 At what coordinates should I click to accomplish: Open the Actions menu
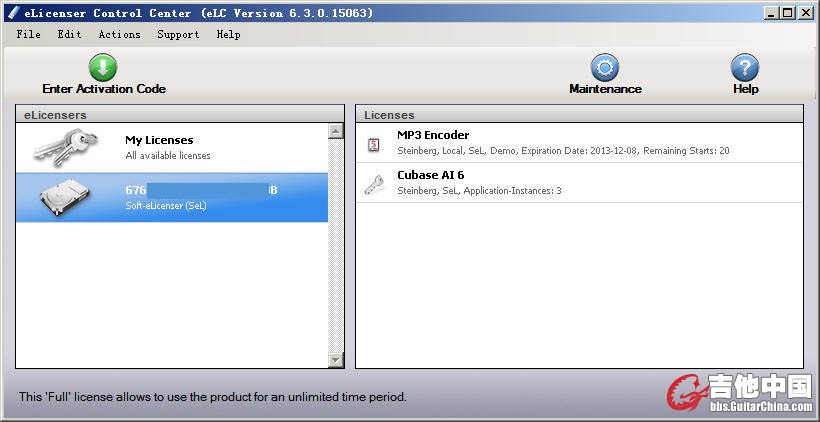point(120,35)
